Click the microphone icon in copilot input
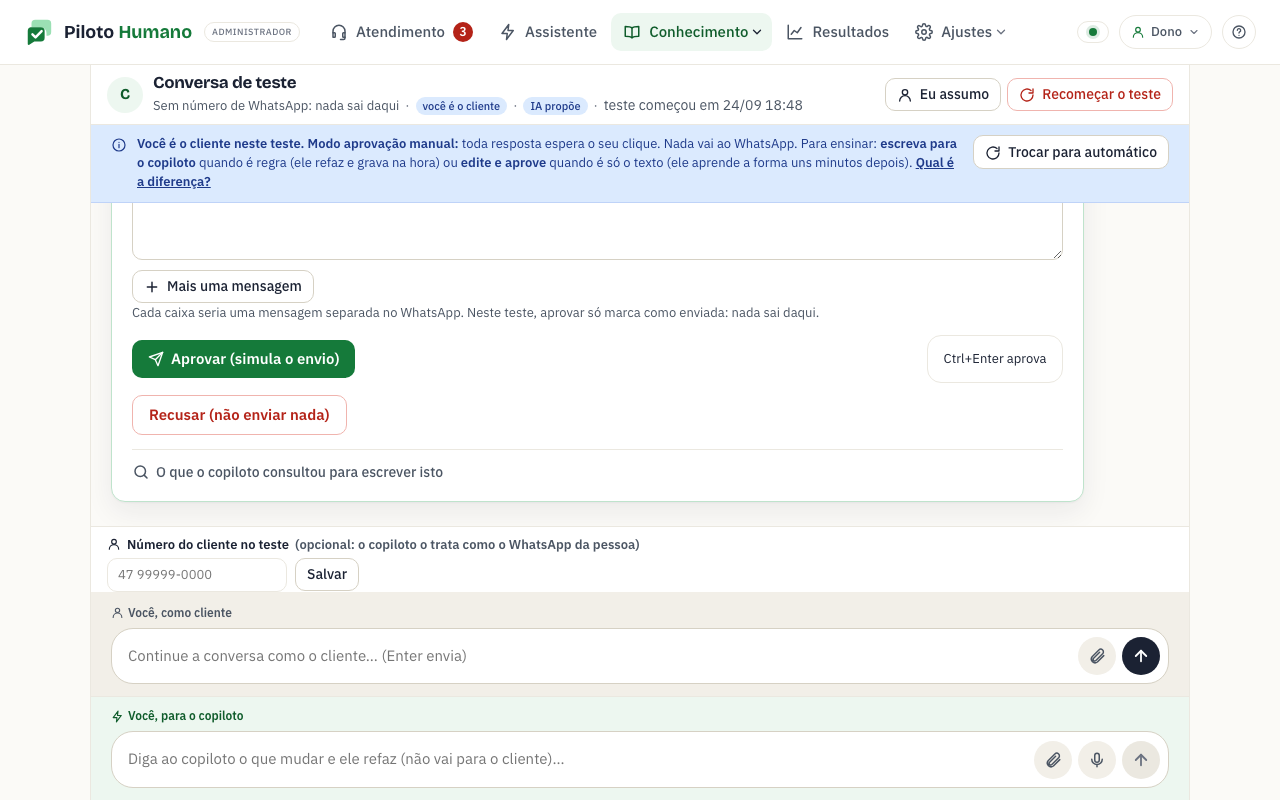Viewport: 1280px width, 800px height. 1097,760
